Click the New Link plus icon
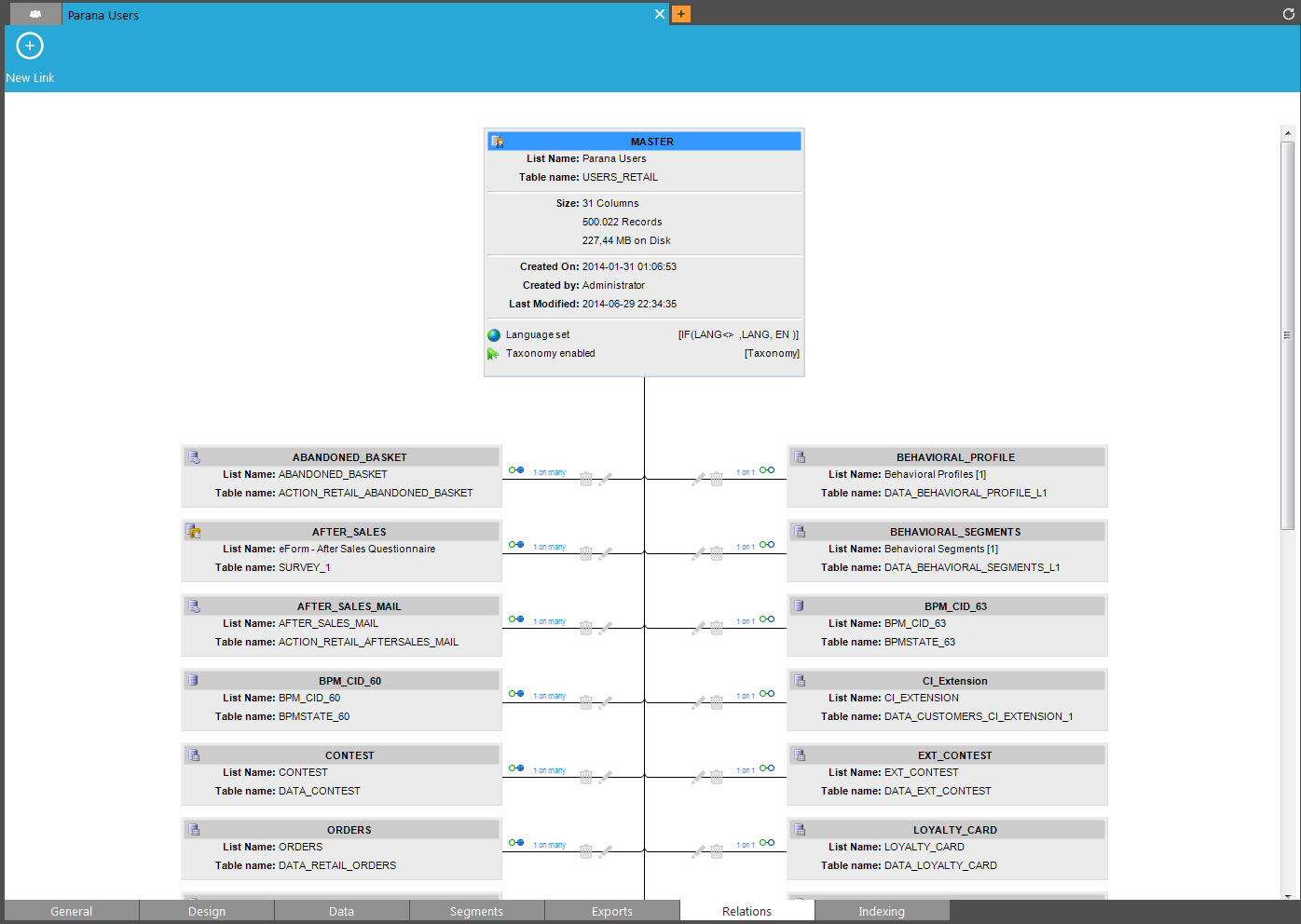The height and width of the screenshot is (924, 1301). pyautogui.click(x=30, y=46)
